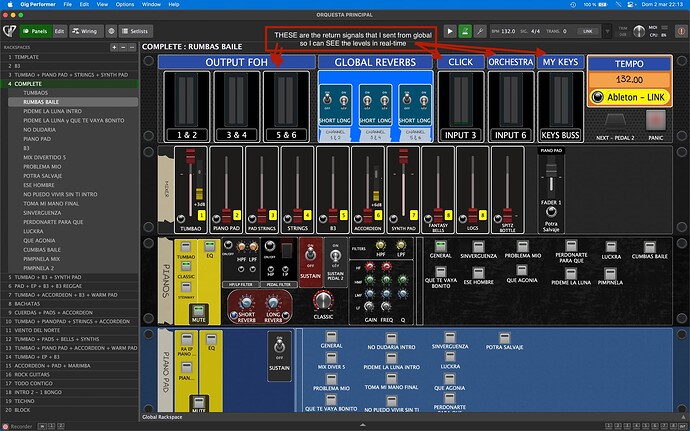Adjust the SYNTH PAD mixer fader
This screenshot has height=431, width=690.
click(x=403, y=156)
